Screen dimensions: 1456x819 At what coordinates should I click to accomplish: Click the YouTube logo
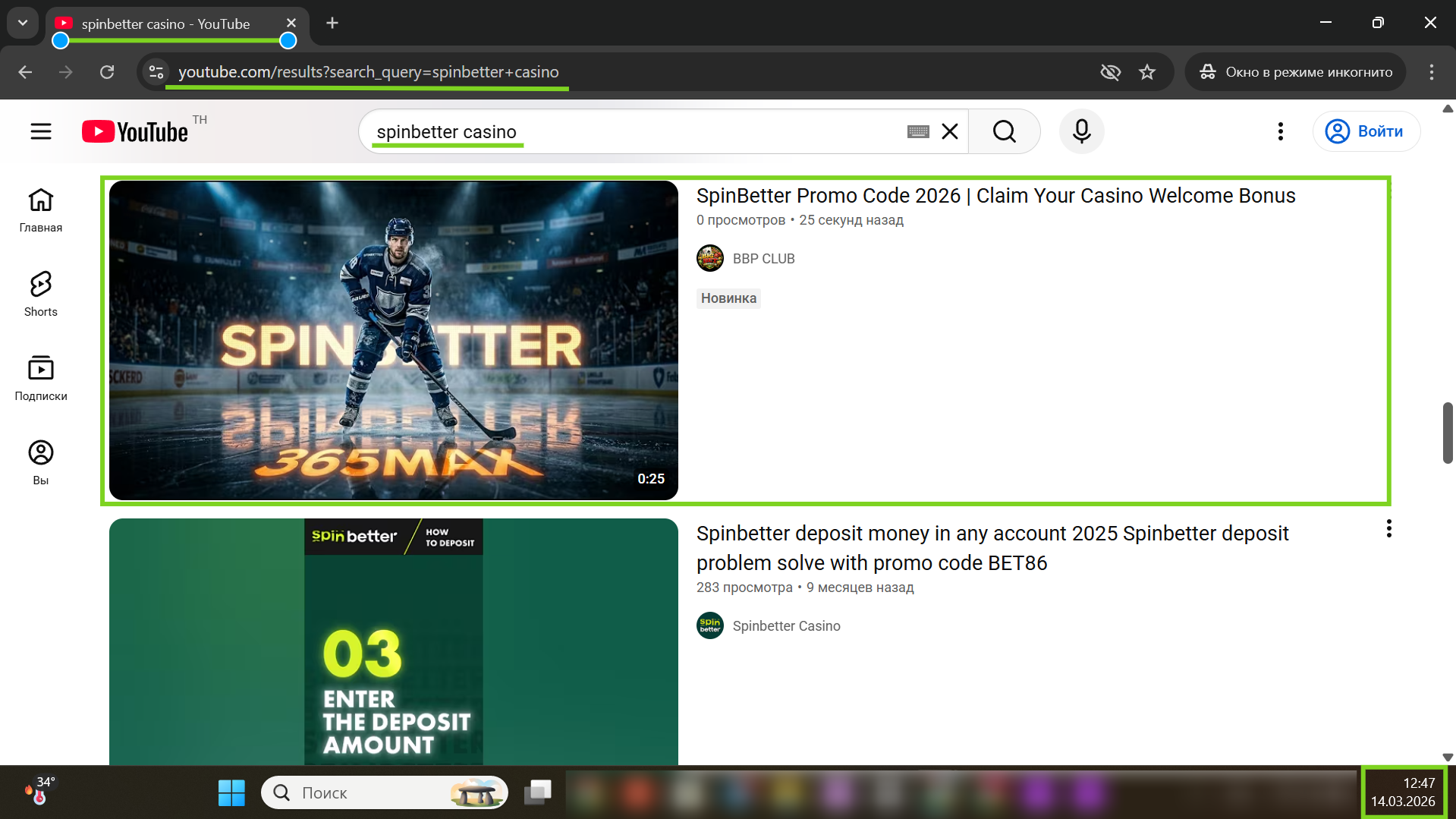(135, 131)
